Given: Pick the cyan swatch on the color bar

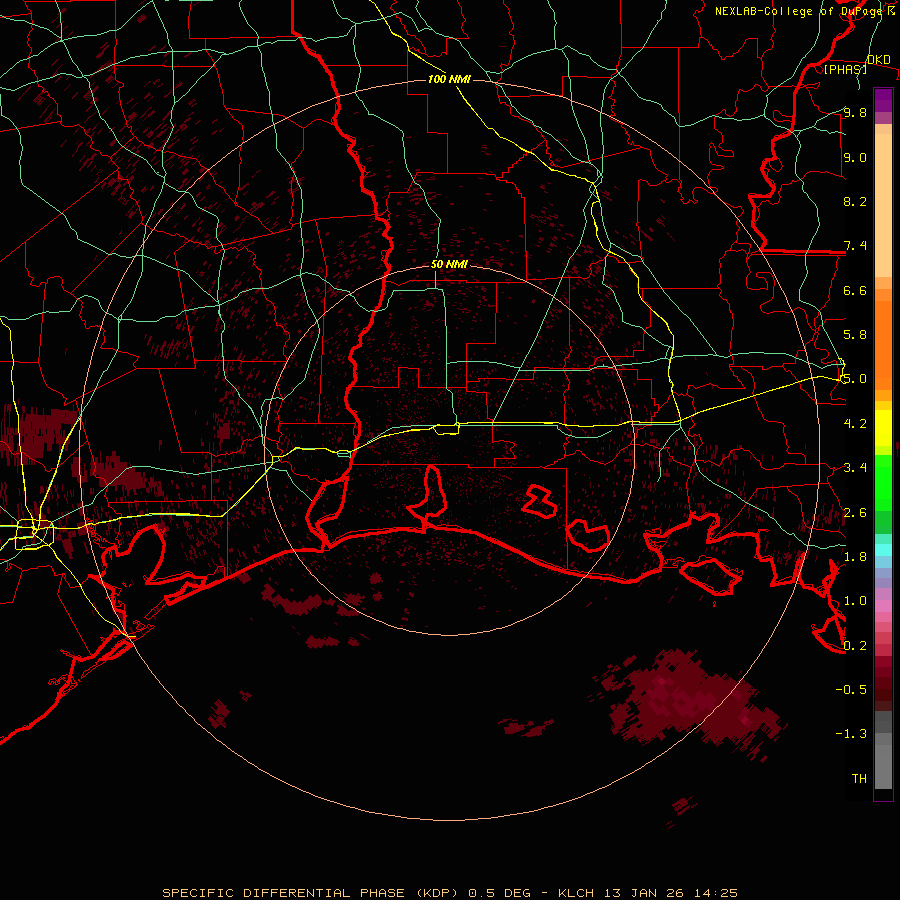Looking at the screenshot, I should [883, 550].
